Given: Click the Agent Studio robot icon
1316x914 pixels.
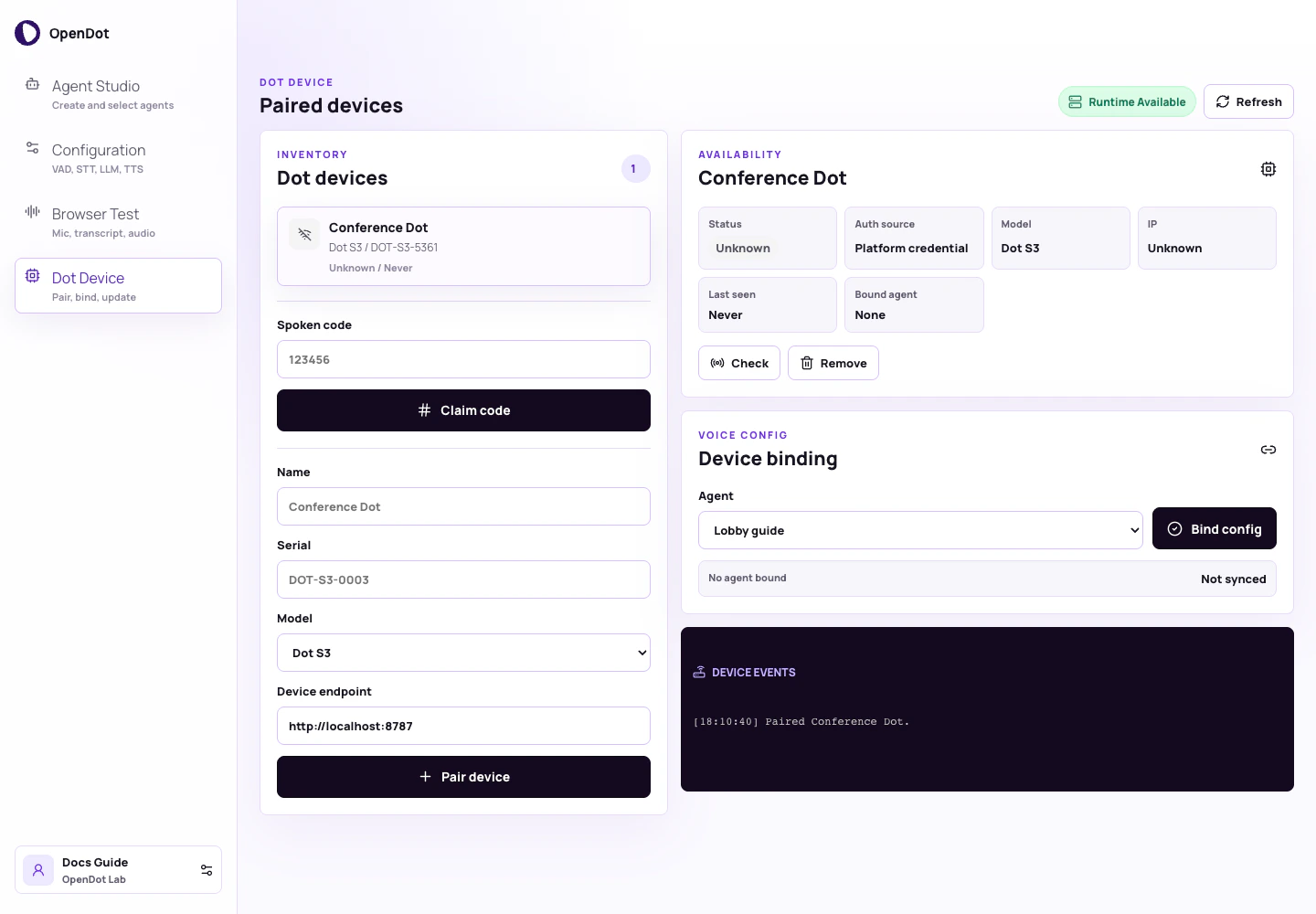Looking at the screenshot, I should click(x=32, y=84).
